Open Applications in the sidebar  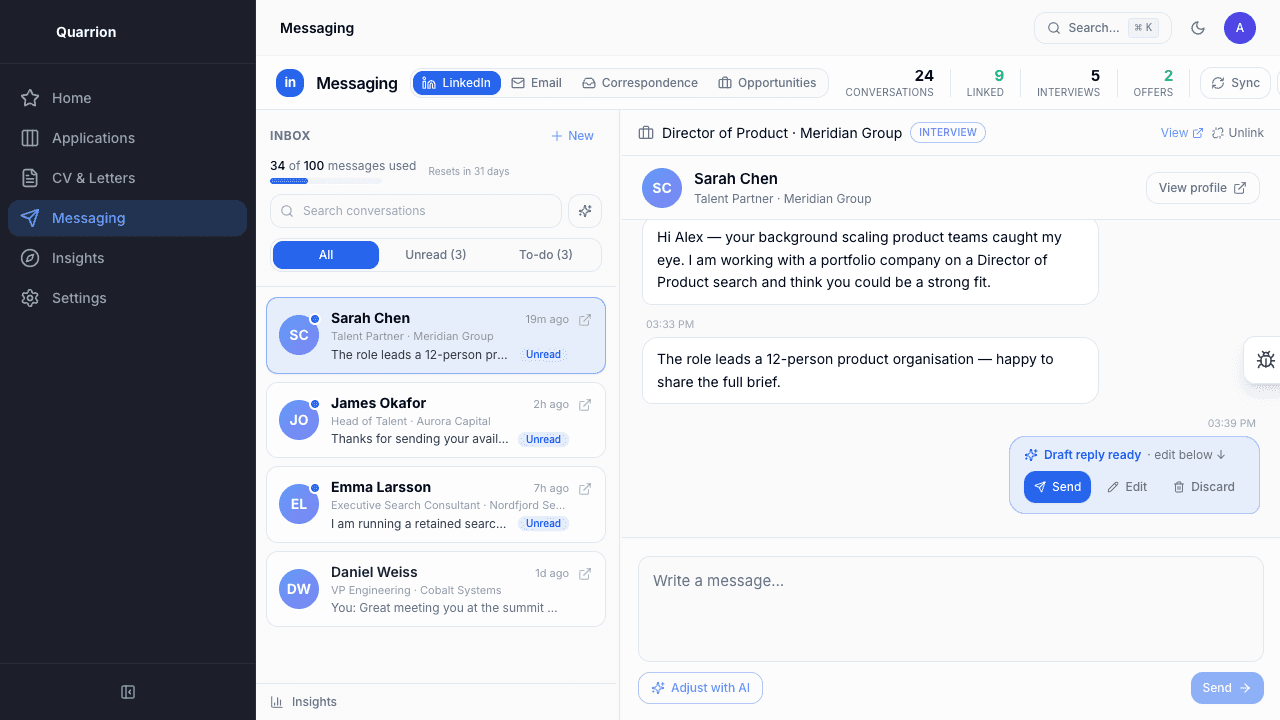pos(127,138)
